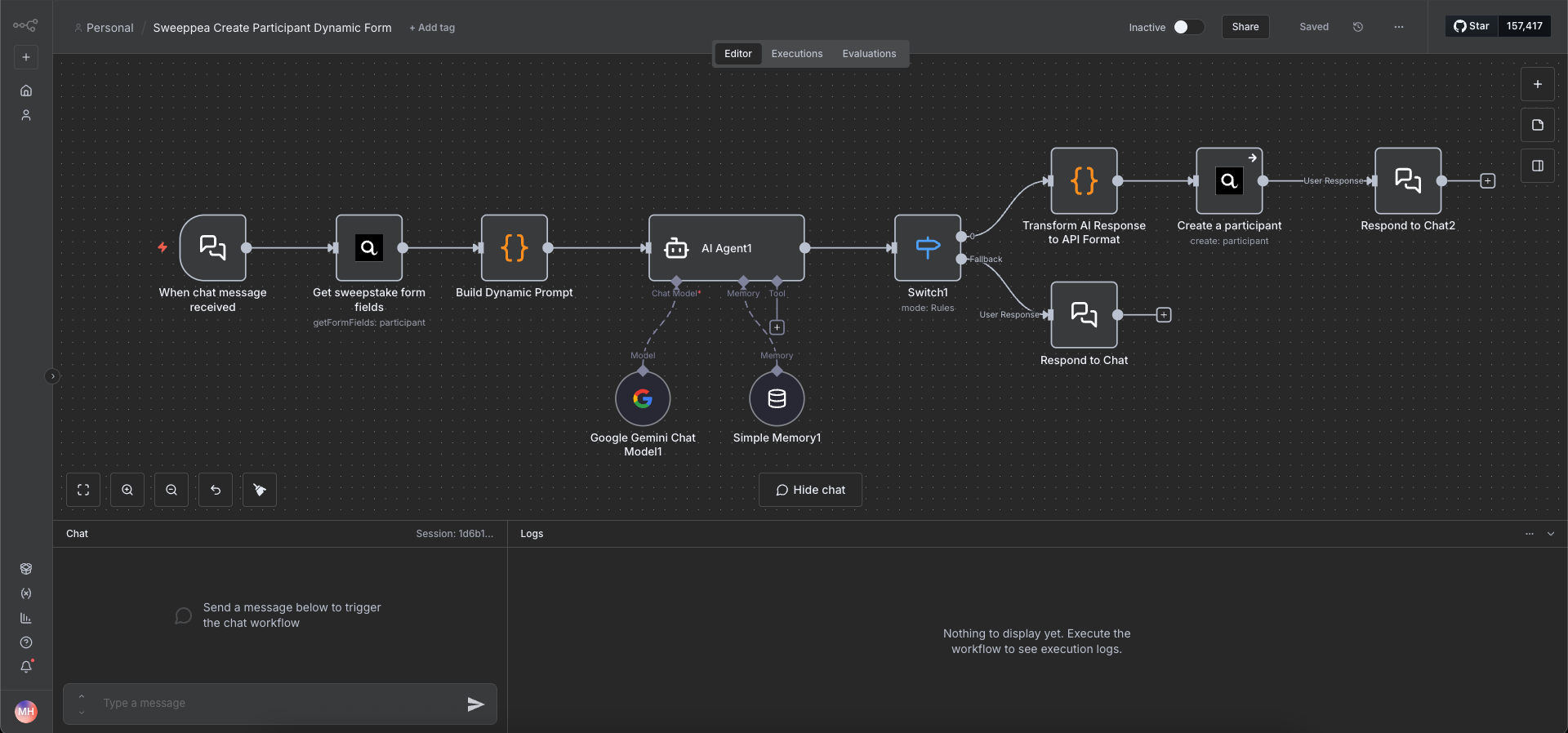1568x733 pixels.
Task: Click the send message arrow
Action: (476, 704)
